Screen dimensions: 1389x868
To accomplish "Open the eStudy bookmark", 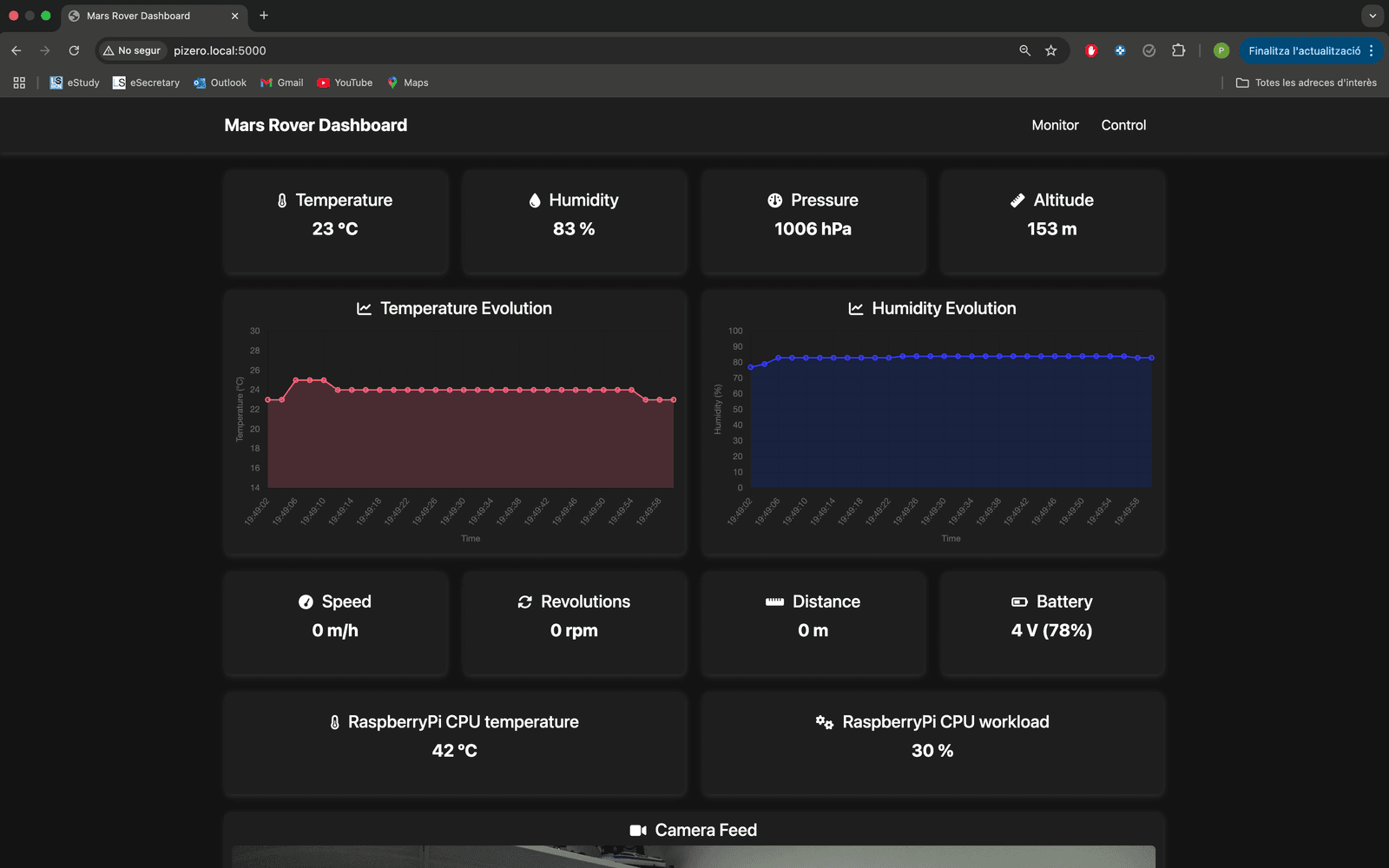I will coord(75,82).
